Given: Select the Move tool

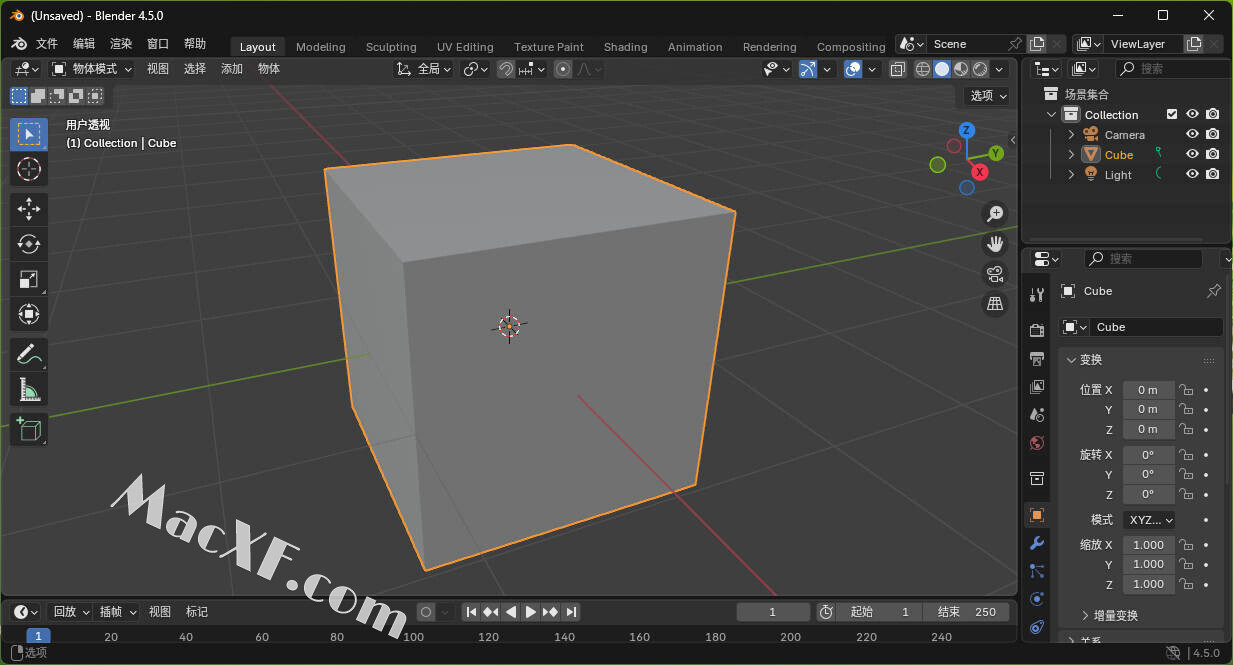Looking at the screenshot, I should (28, 208).
